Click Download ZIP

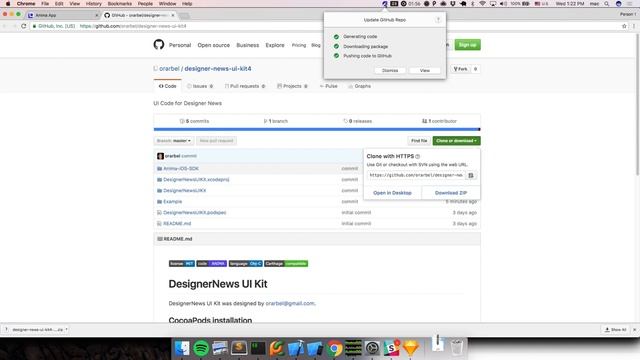(451, 193)
